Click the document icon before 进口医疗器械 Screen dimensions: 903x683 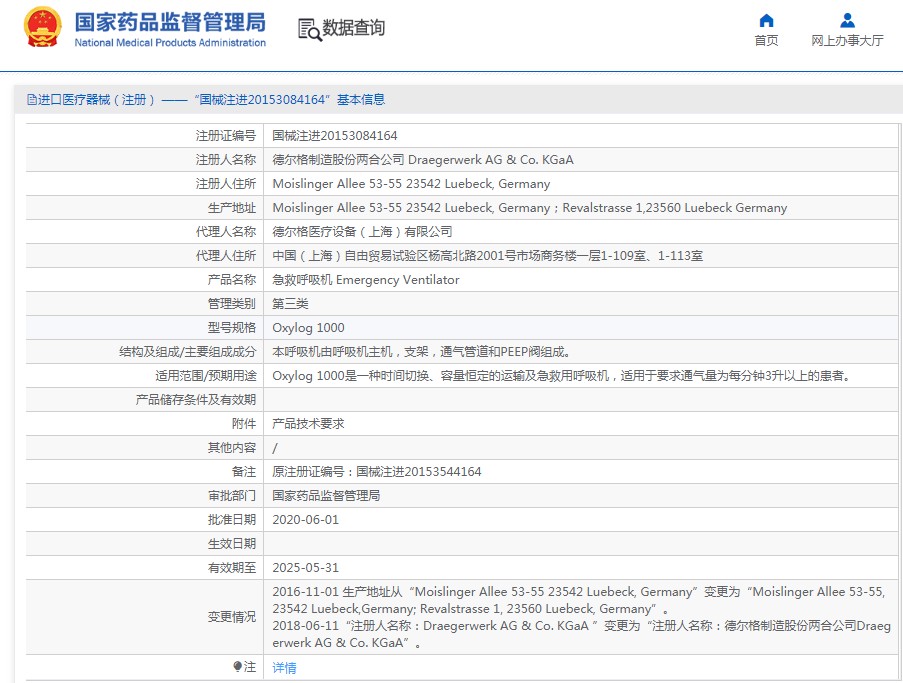click(32, 100)
